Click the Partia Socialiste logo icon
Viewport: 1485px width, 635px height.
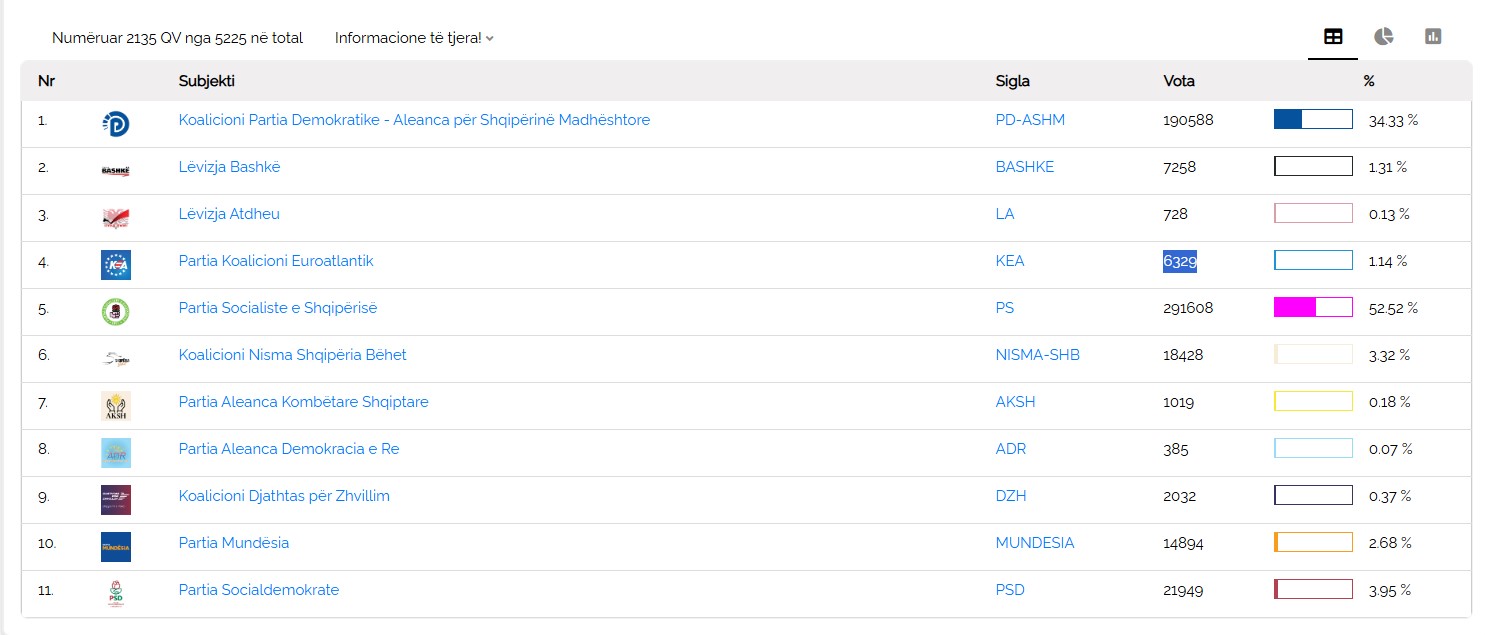(x=116, y=312)
